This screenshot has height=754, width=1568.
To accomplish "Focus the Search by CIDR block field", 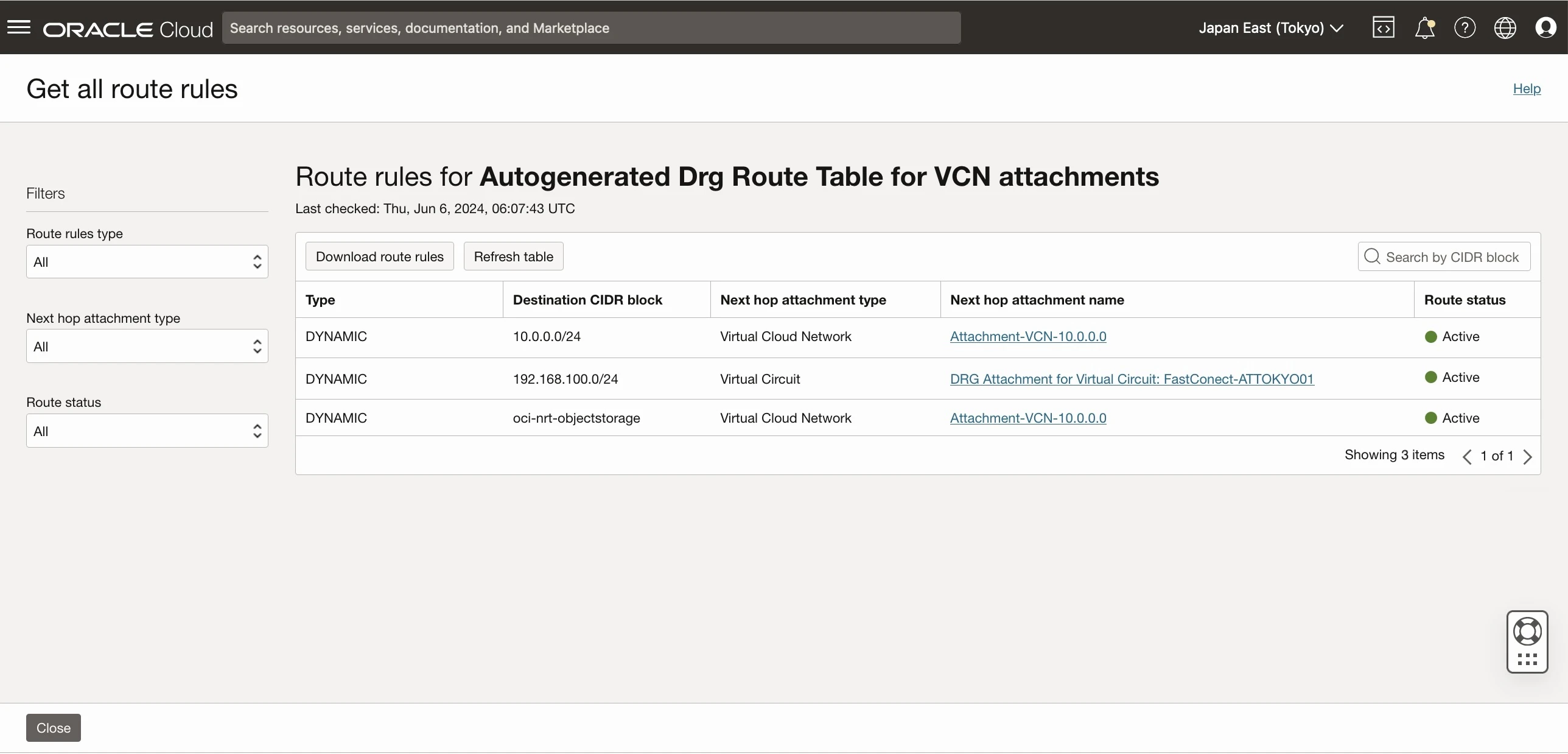I will pos(1444,256).
